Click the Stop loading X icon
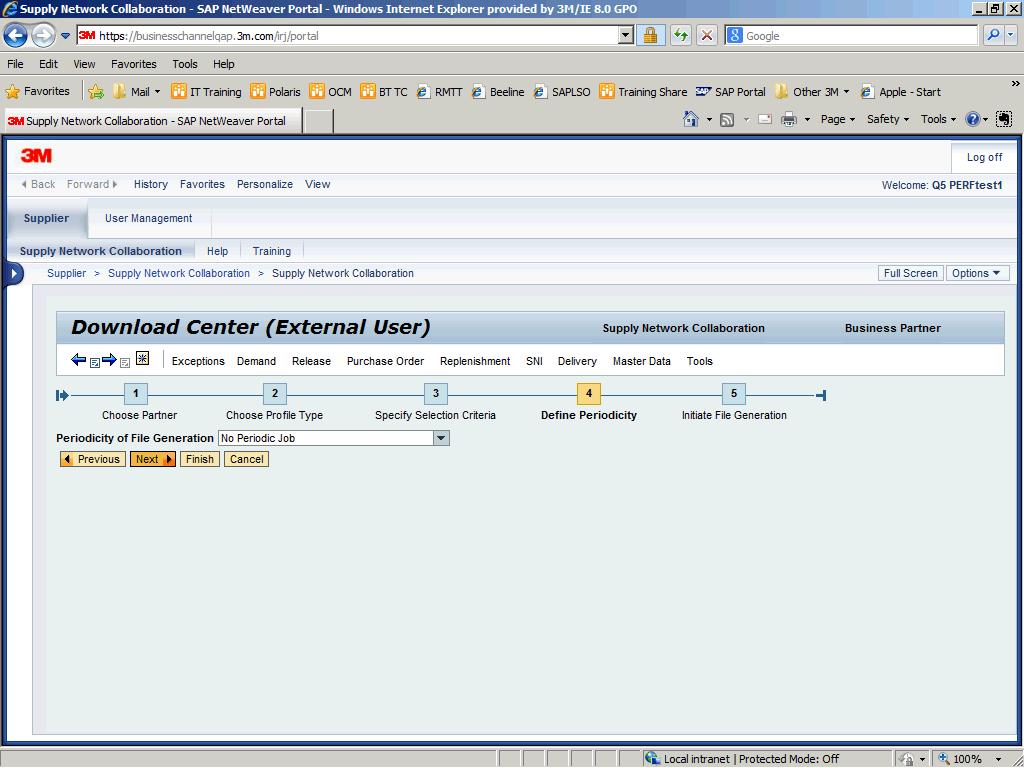Image resolution: width=1024 pixels, height=768 pixels. point(707,36)
